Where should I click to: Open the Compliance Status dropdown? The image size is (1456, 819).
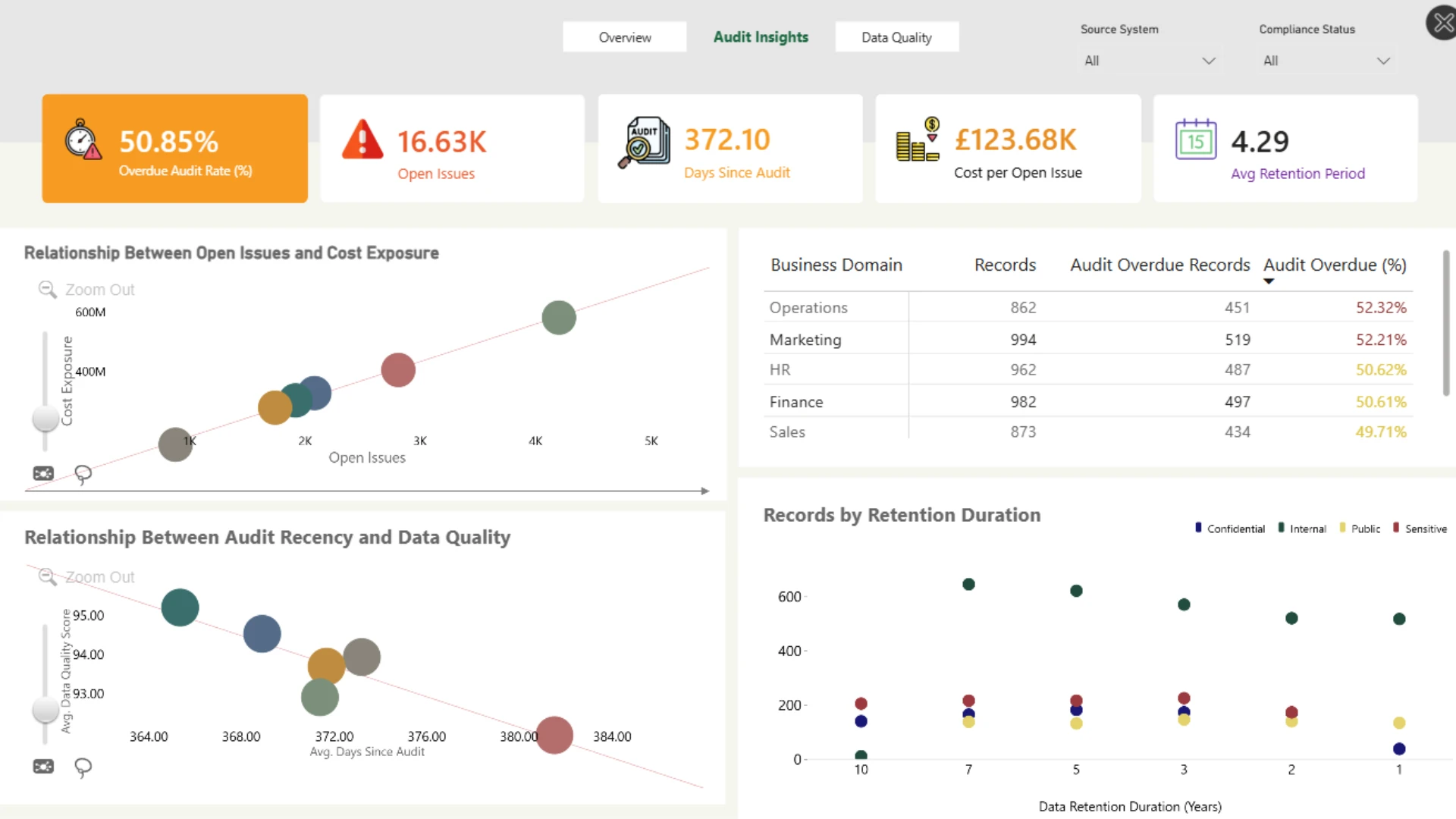point(1327,61)
